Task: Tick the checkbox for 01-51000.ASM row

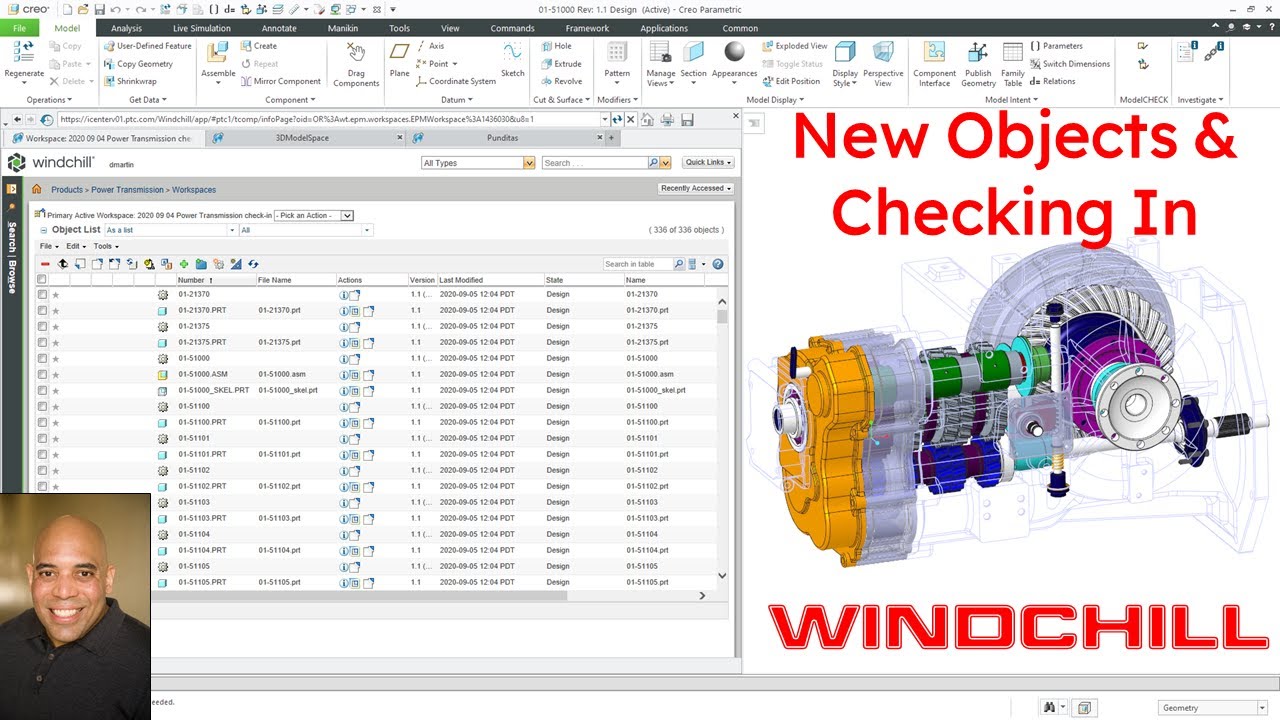Action: pos(42,374)
